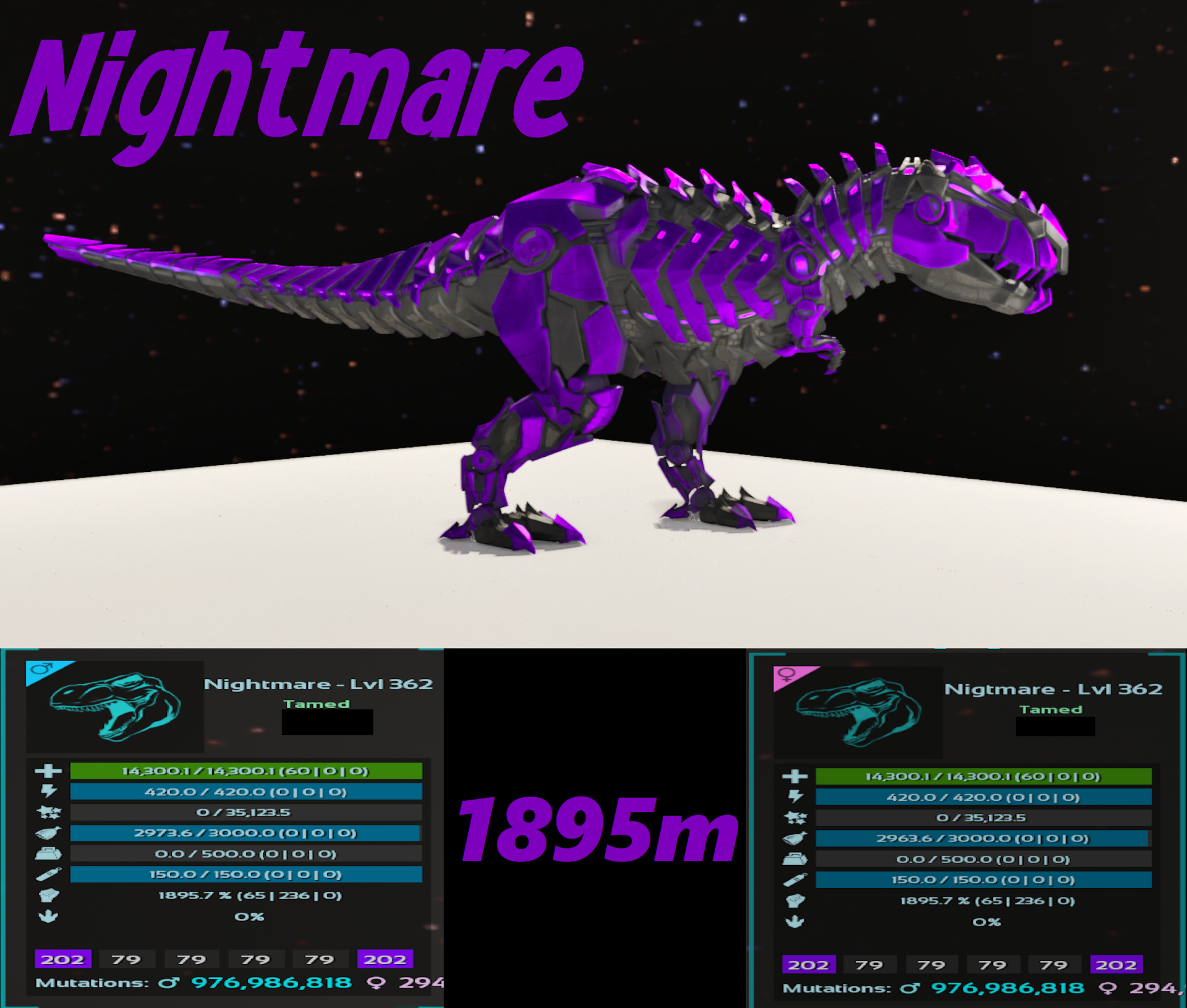The height and width of the screenshot is (1008, 1187).
Task: Click the weight icon in male panel
Action: [x=48, y=854]
